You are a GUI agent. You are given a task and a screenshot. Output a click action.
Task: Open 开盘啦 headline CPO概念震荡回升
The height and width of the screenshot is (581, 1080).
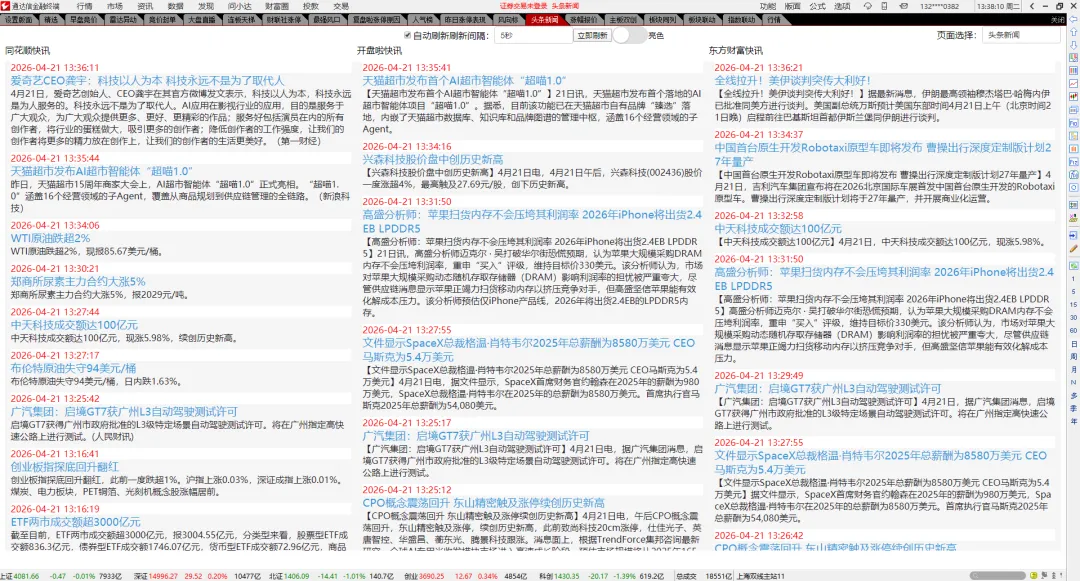pyautogui.click(x=484, y=503)
